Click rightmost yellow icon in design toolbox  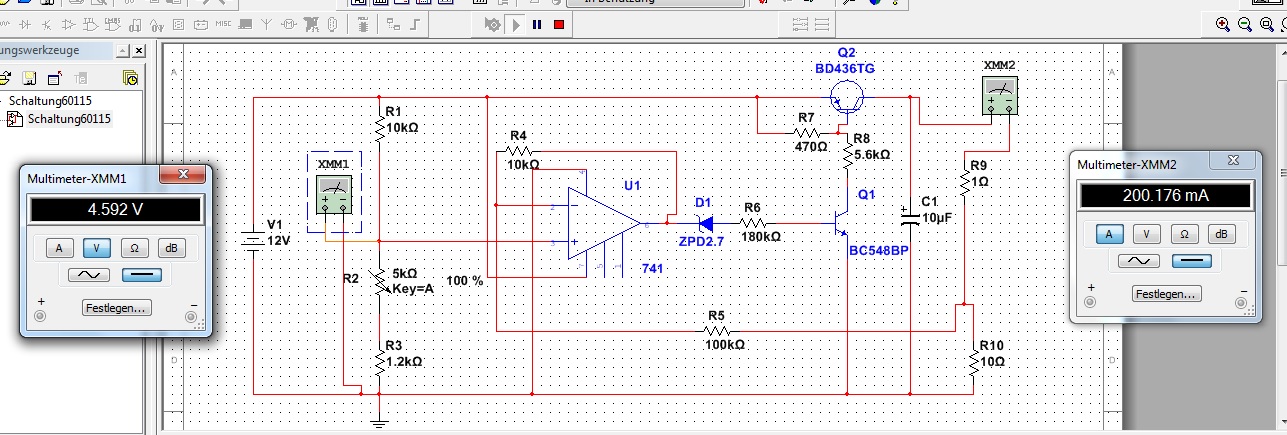pyautogui.click(x=129, y=77)
